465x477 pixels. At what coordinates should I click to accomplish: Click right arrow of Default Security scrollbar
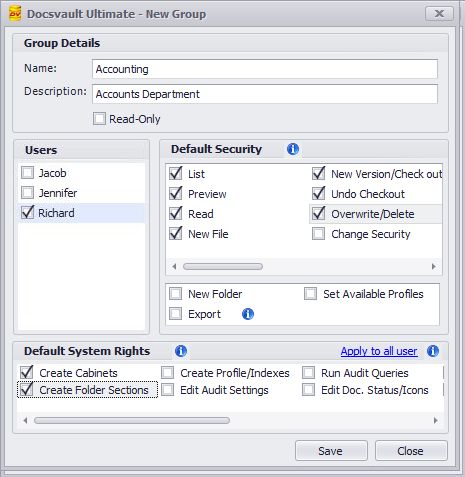coord(434,266)
